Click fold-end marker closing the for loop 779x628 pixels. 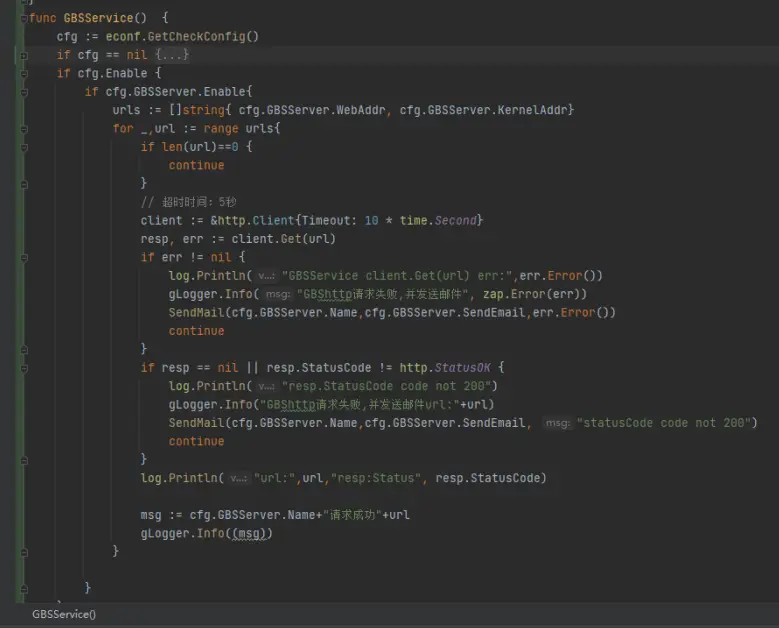pos(22,551)
